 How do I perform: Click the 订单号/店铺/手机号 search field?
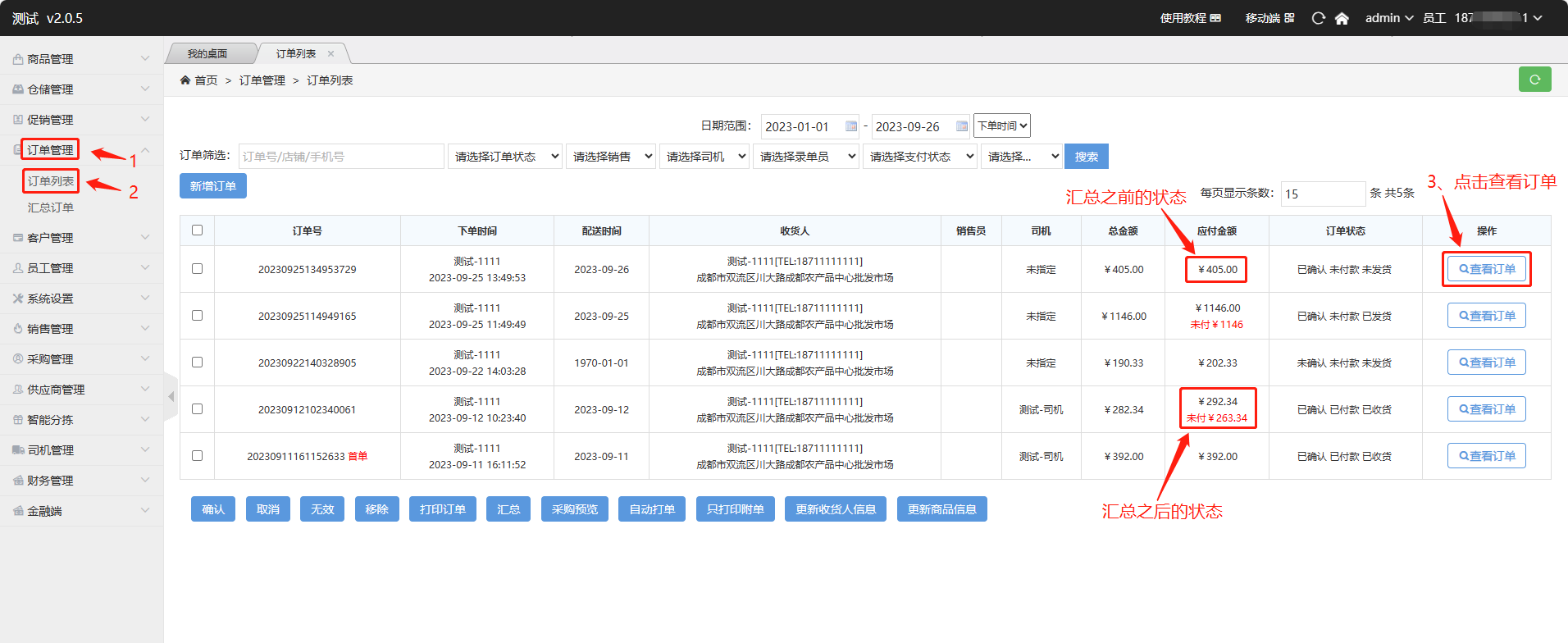click(x=341, y=157)
